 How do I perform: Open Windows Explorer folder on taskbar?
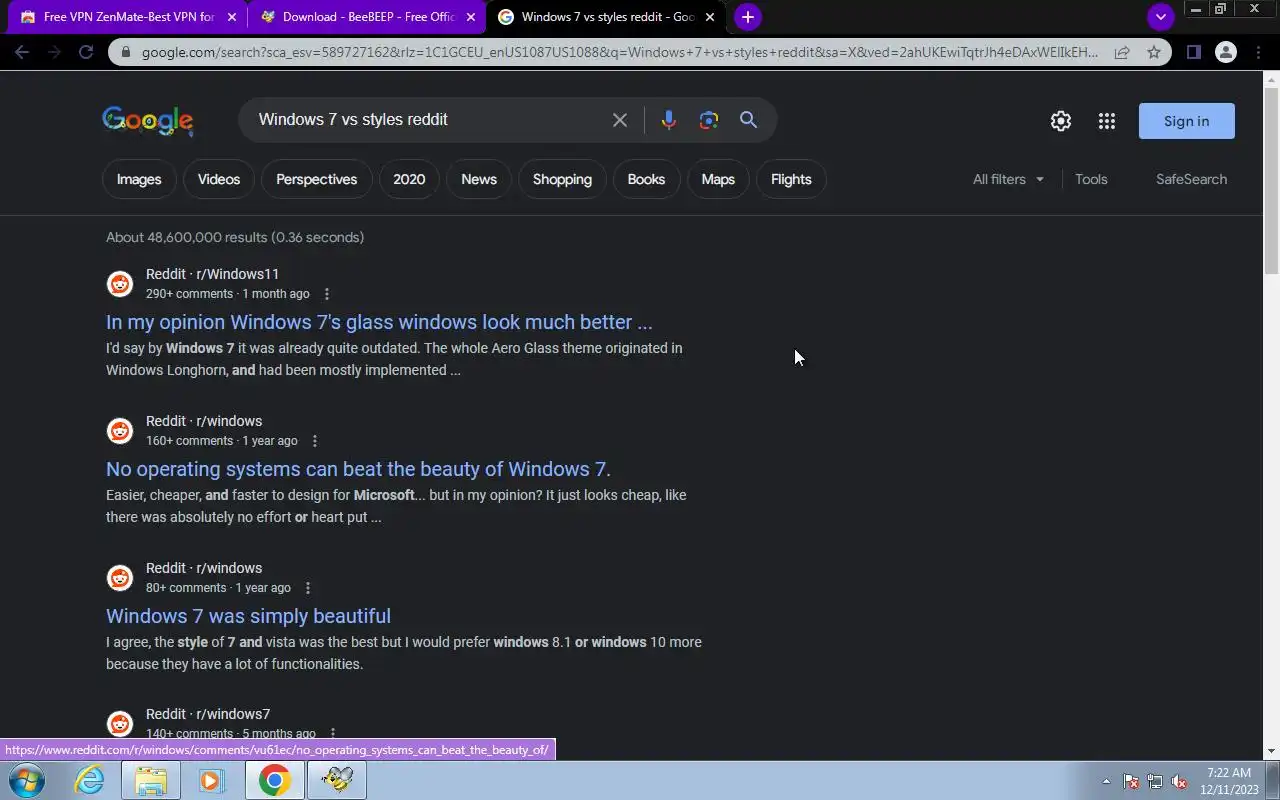pos(151,780)
